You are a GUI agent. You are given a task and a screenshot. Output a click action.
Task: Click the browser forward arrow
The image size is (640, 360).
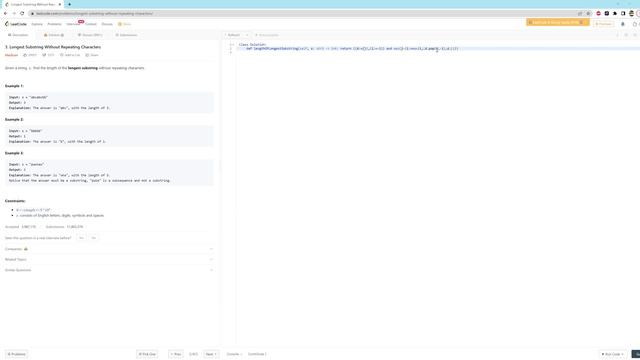pyautogui.click(x=14, y=13)
